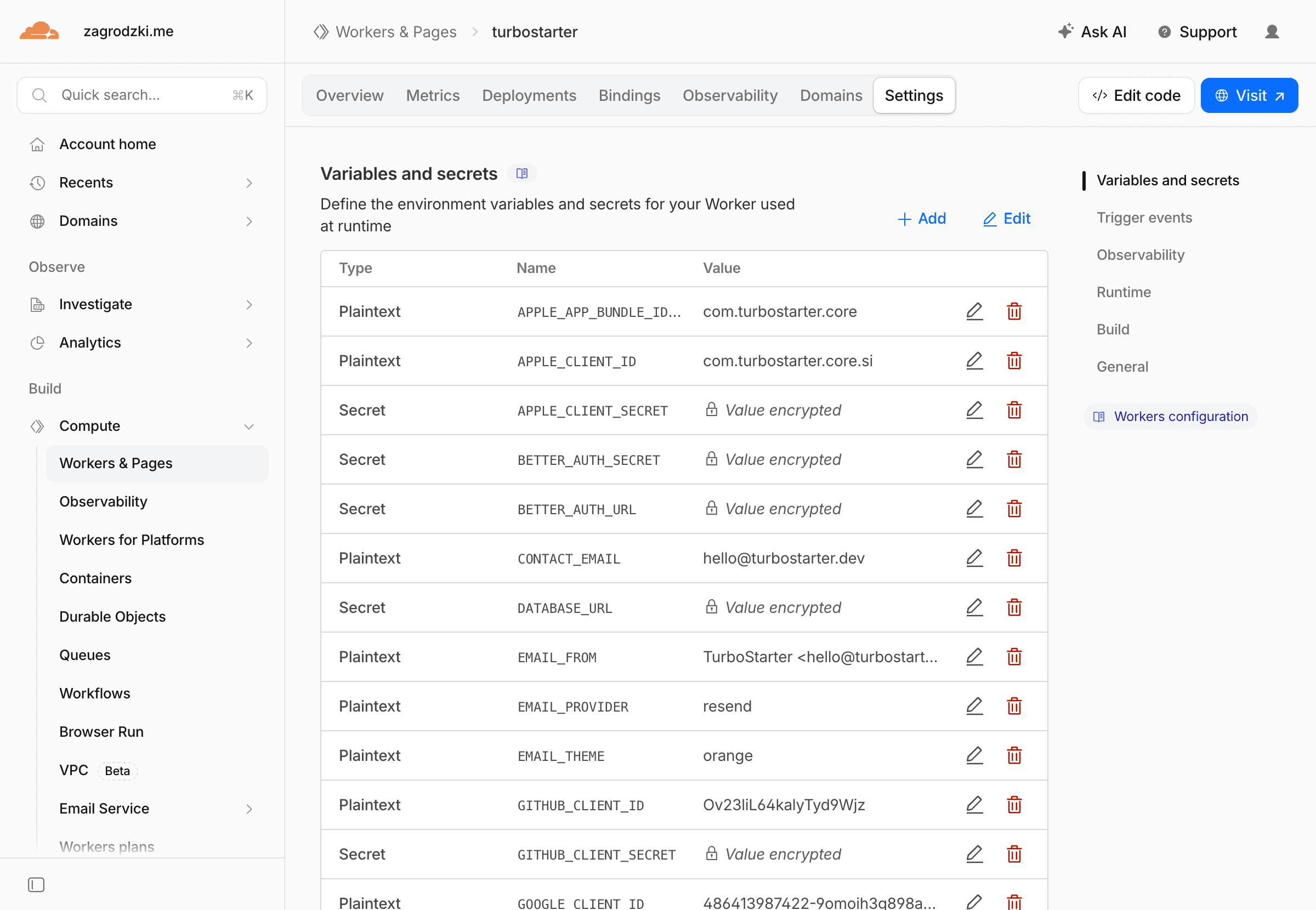Delete the EMAIL_THEME variable
1316x910 pixels.
[1014, 755]
